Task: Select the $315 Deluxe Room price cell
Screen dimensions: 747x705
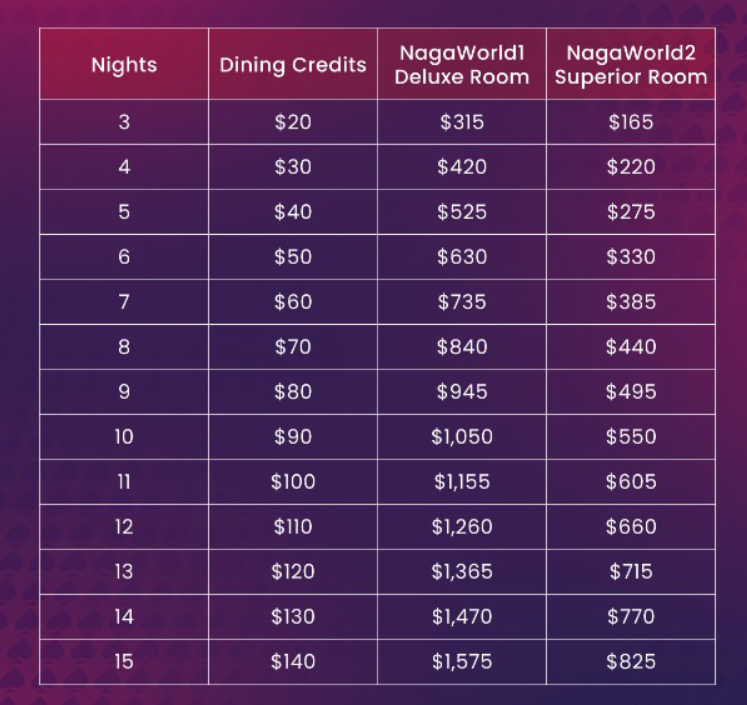Action: click(462, 122)
